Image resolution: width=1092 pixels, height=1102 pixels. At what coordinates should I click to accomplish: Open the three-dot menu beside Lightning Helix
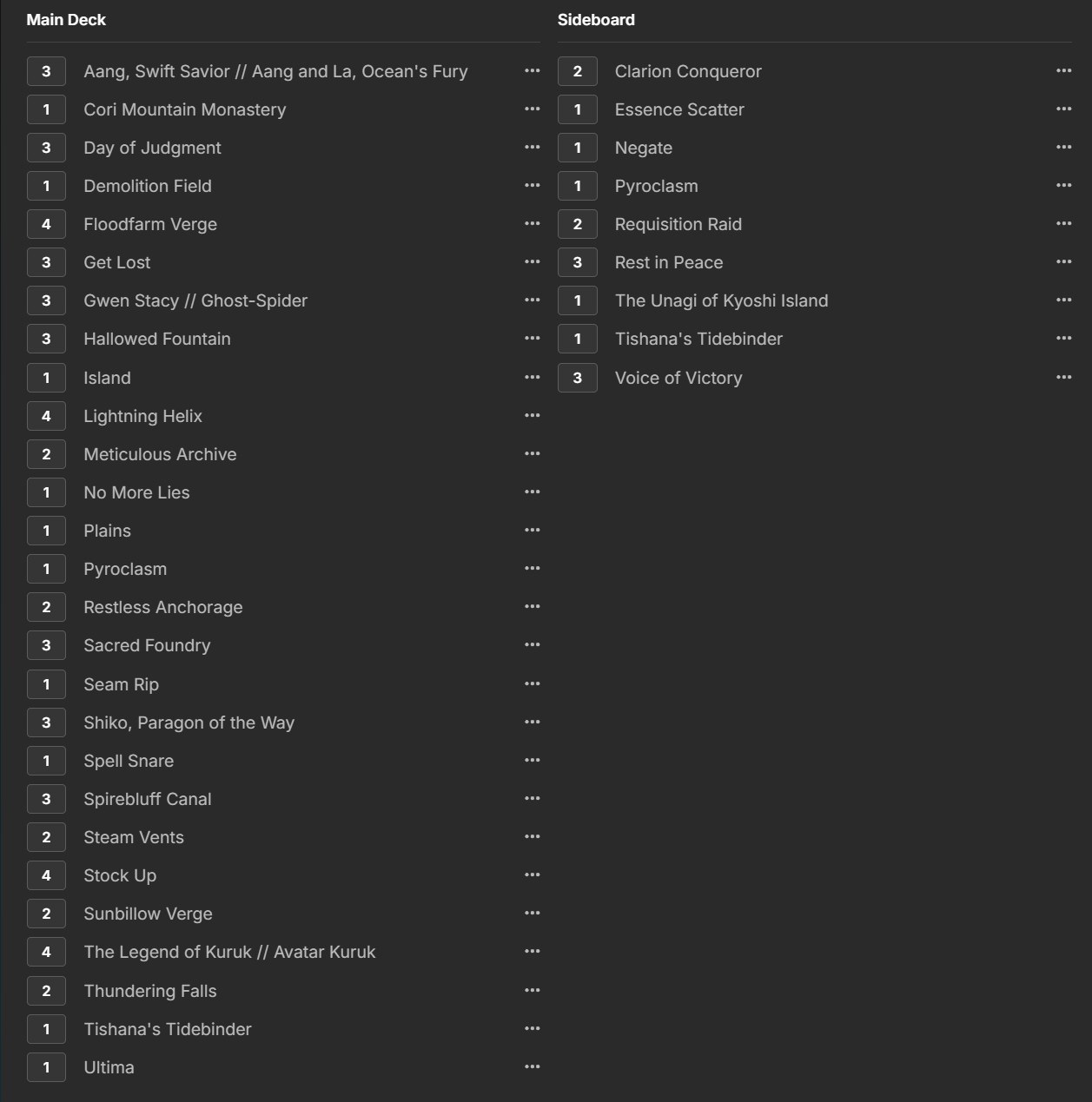[533, 416]
